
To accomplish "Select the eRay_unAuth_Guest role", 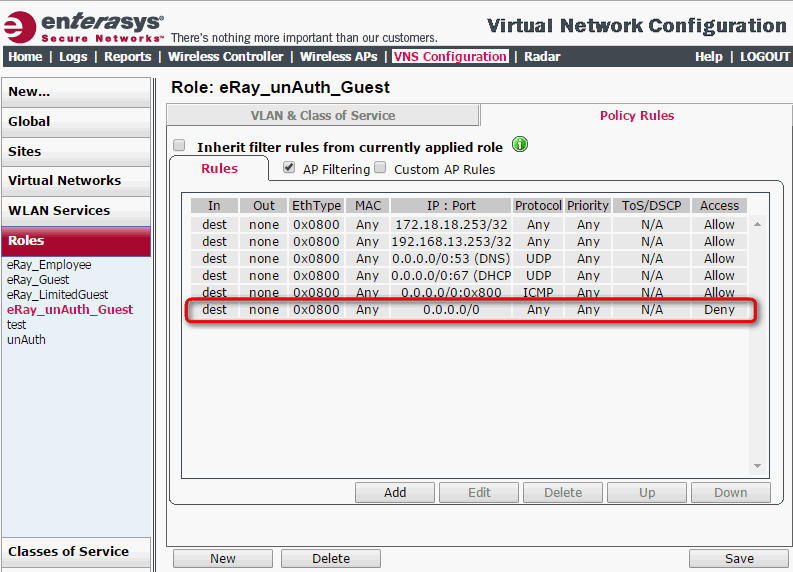I will 70,310.
